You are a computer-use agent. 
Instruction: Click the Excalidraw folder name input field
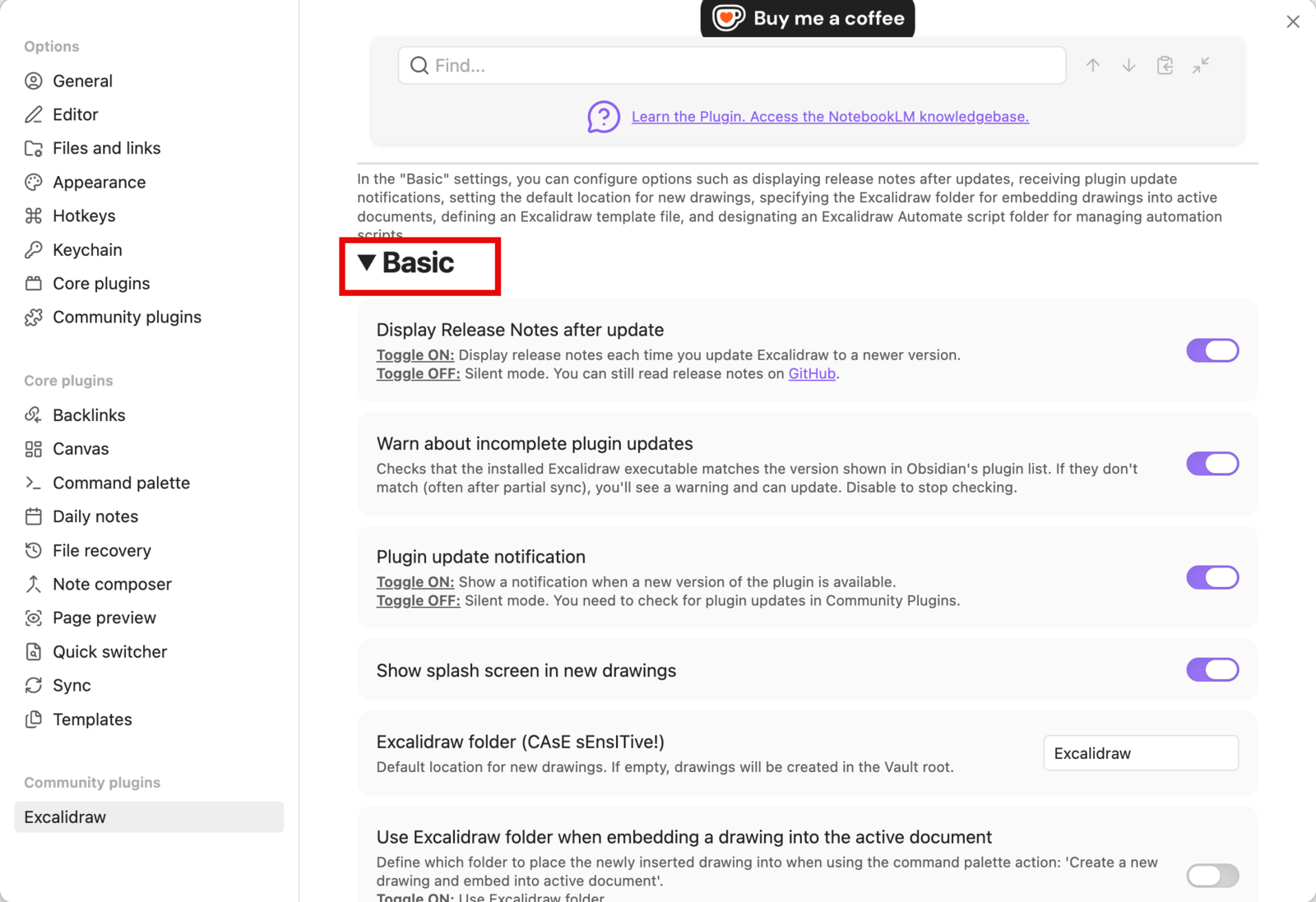pyautogui.click(x=1141, y=752)
